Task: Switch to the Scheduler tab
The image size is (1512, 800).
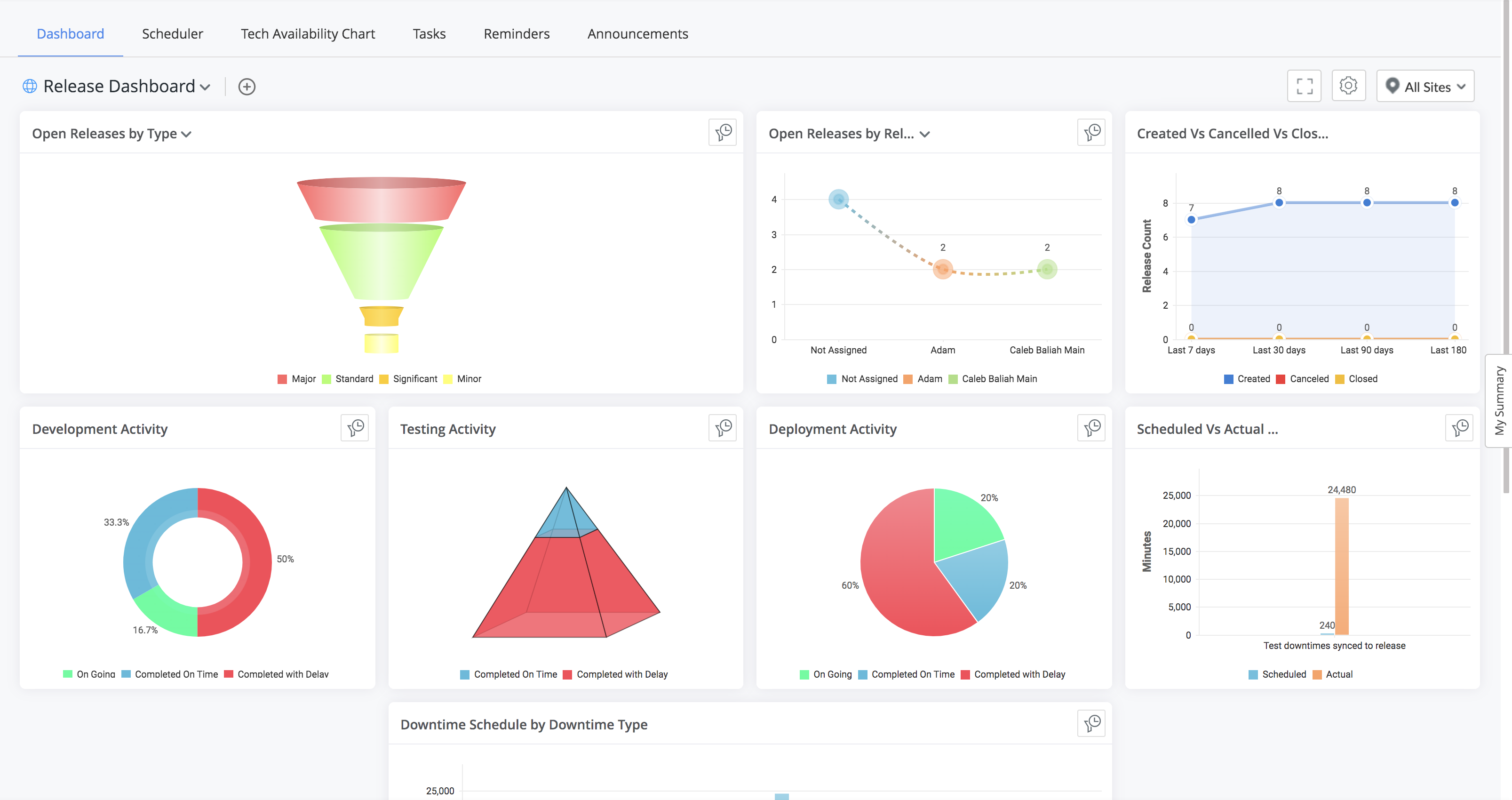Action: [x=173, y=34]
